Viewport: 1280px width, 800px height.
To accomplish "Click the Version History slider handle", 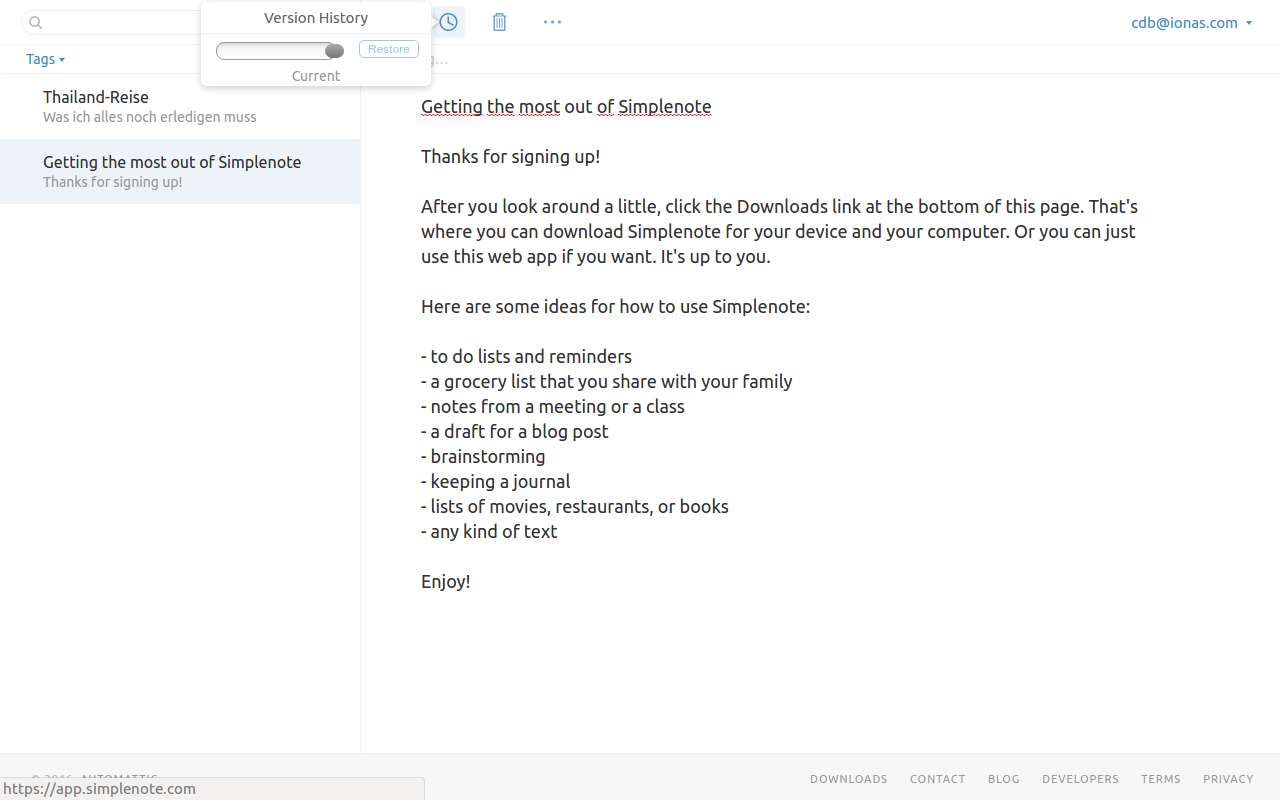I will coord(334,50).
